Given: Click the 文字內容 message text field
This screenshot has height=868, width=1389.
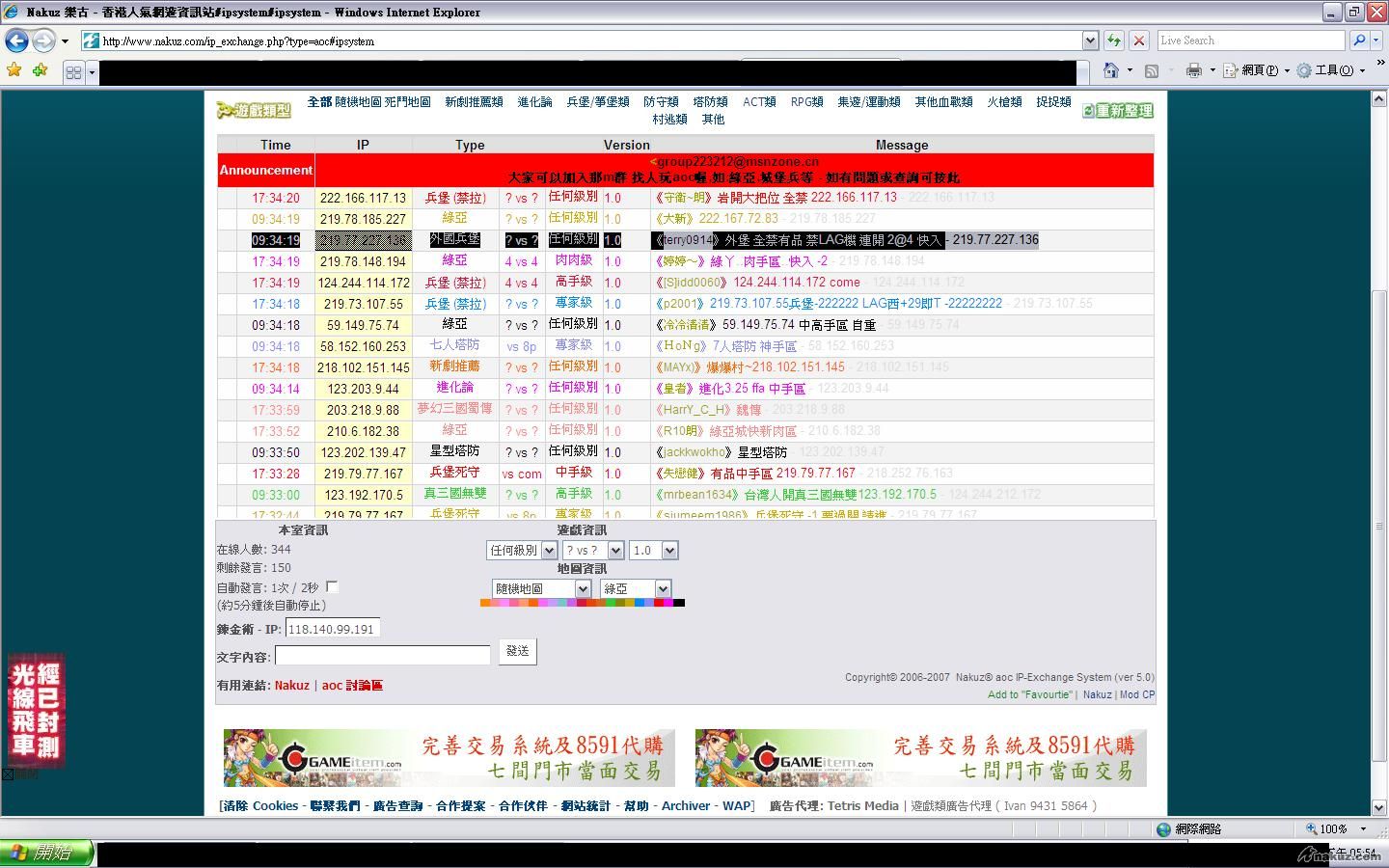Looking at the screenshot, I should point(382,656).
